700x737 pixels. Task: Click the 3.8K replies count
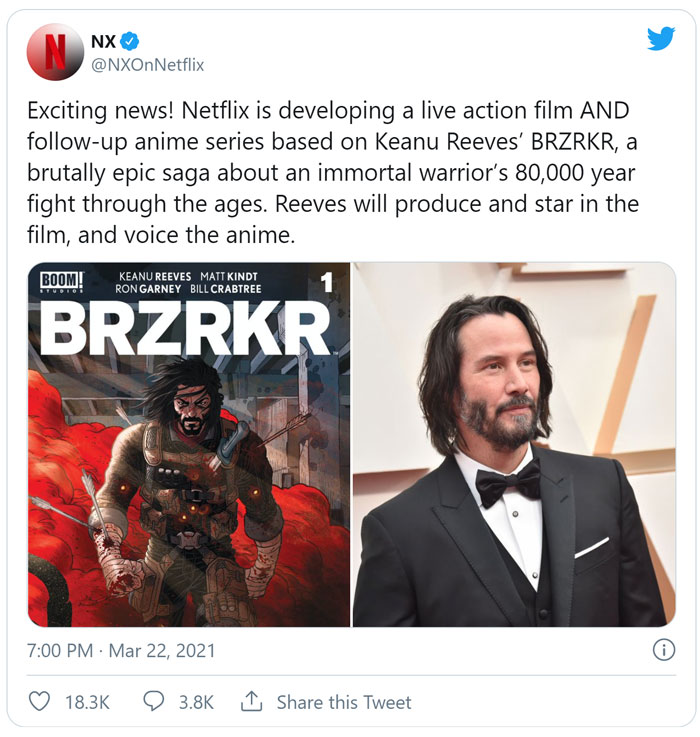tap(196, 702)
